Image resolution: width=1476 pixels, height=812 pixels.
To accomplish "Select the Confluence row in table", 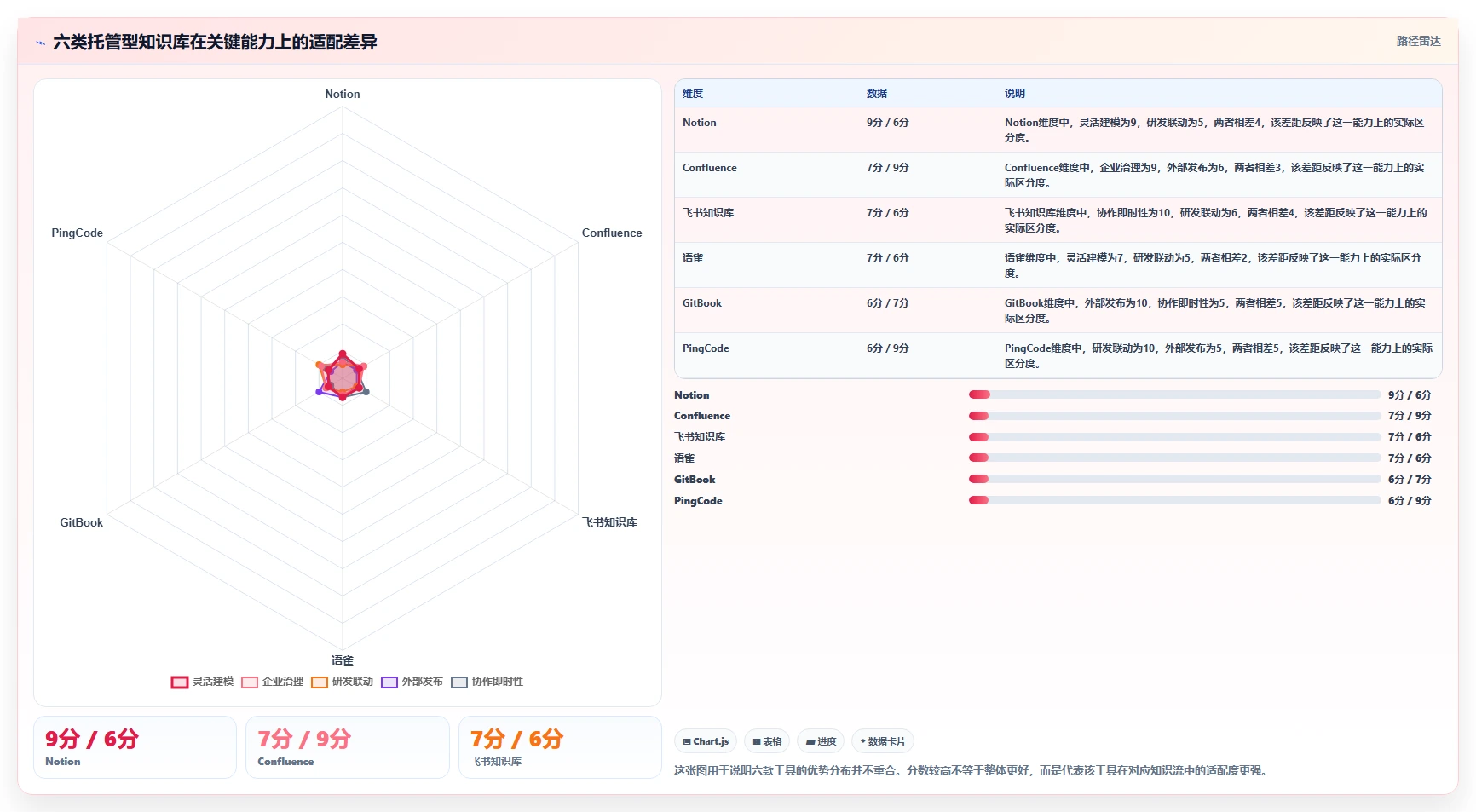I will pyautogui.click(x=1058, y=175).
